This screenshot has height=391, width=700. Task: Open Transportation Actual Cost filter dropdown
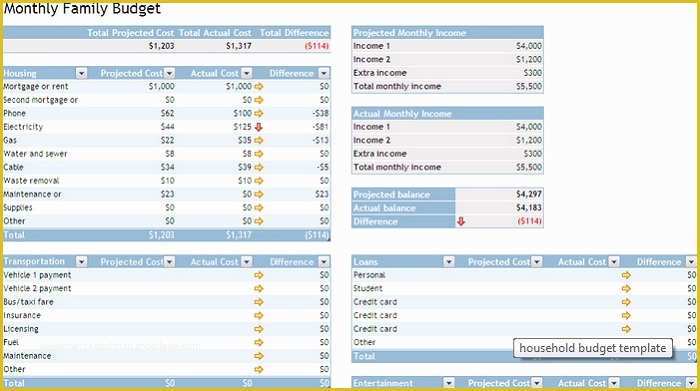coord(246,262)
